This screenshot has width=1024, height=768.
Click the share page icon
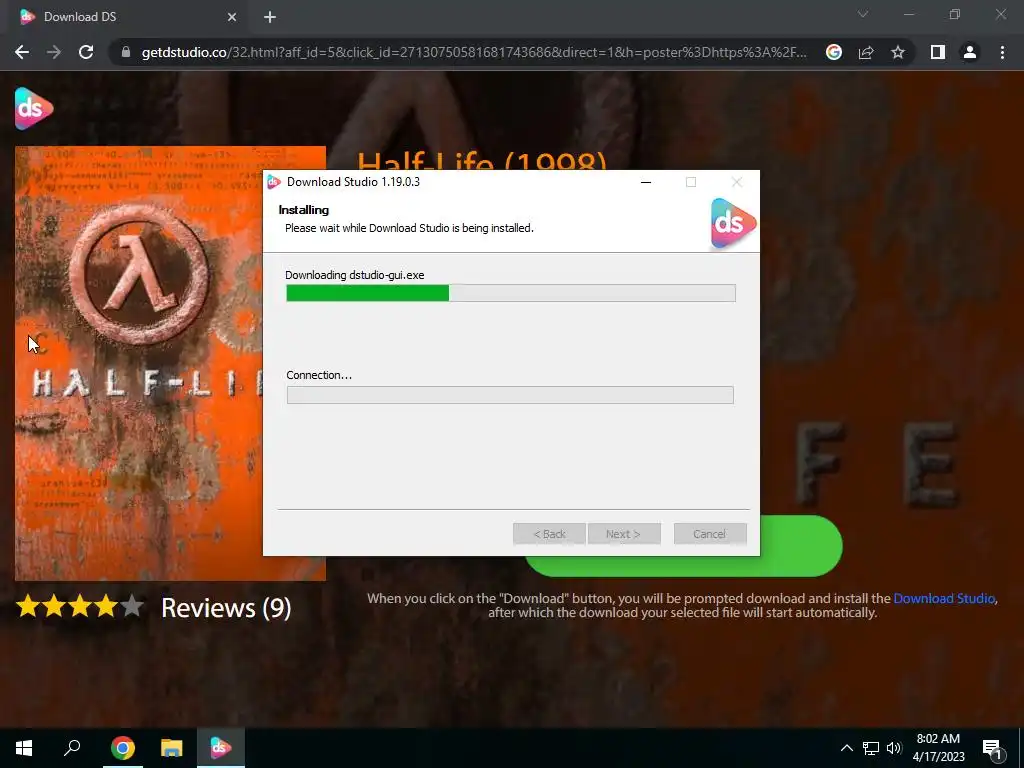[x=866, y=52]
